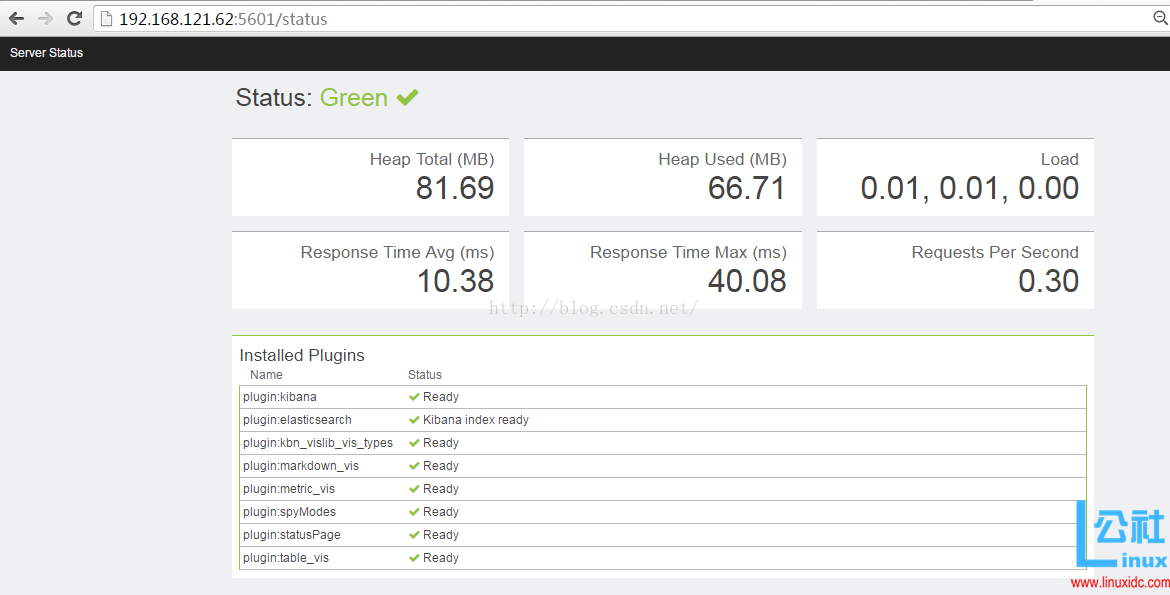
Task: Click the checkmark icon for plugin:elasticsearch
Action: tap(414, 420)
